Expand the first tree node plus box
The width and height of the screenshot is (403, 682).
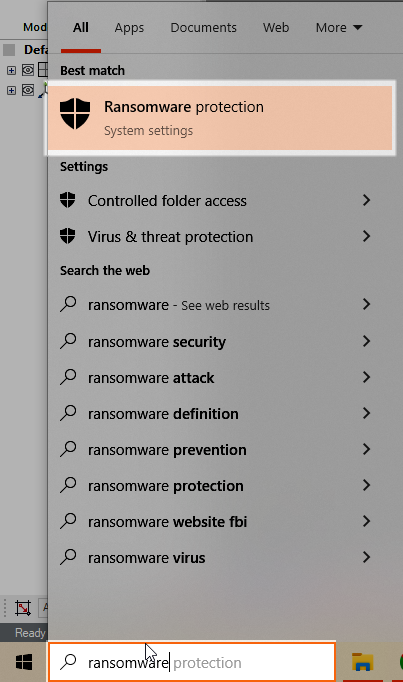(11, 70)
